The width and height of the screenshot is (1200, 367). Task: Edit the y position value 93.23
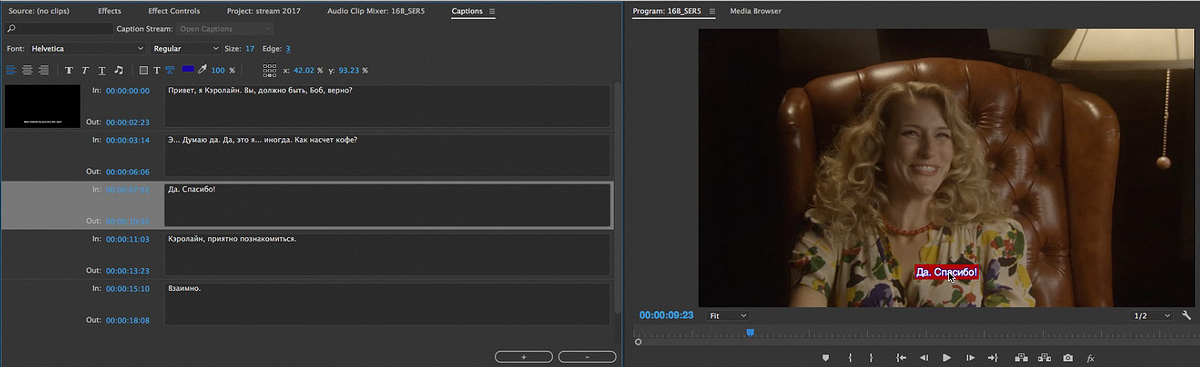[349, 70]
